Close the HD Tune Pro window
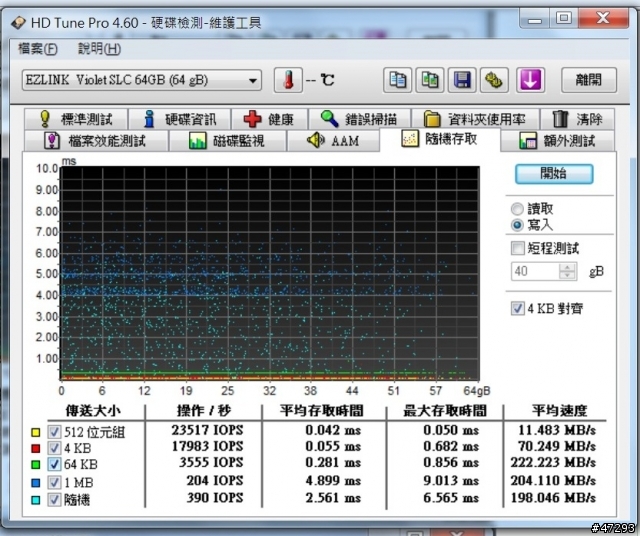 click(603, 19)
